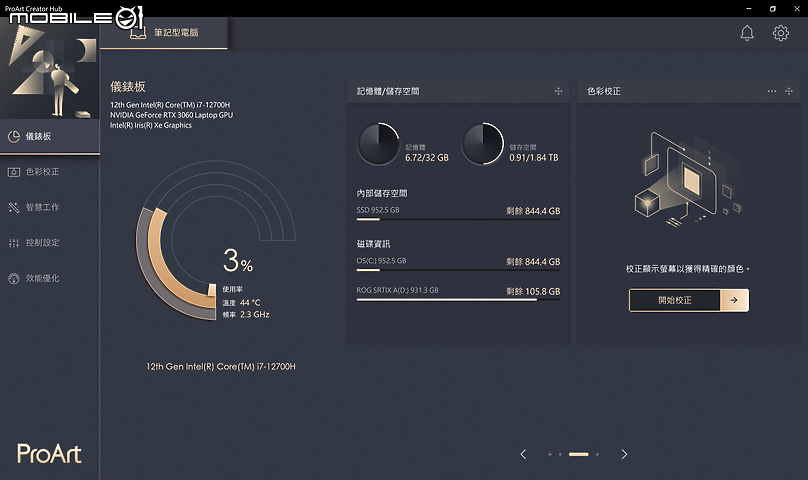Go to the next dashboard page arrow
This screenshot has width=808, height=480.
click(x=624, y=454)
